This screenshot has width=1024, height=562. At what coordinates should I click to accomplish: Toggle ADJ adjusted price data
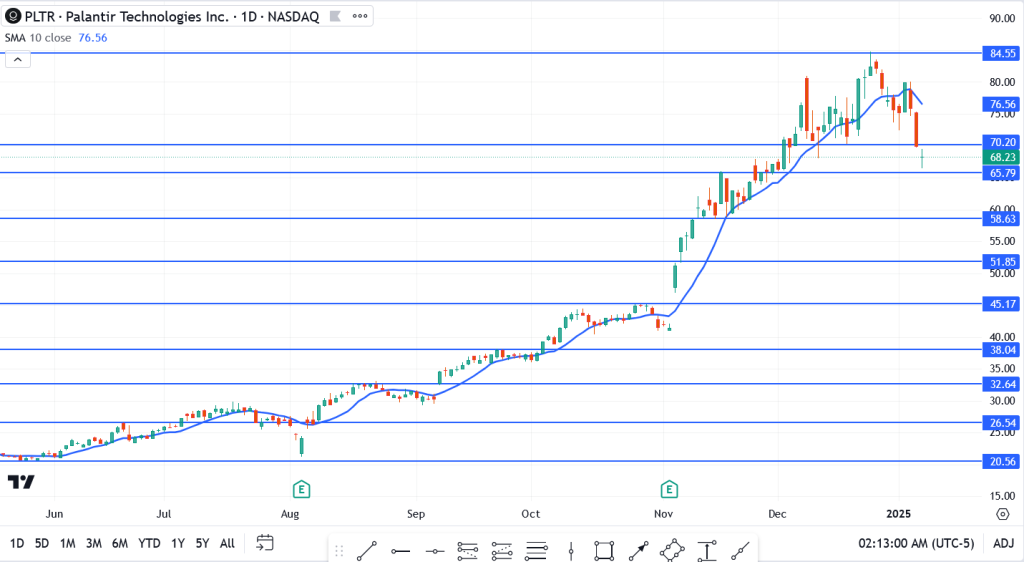[1002, 543]
